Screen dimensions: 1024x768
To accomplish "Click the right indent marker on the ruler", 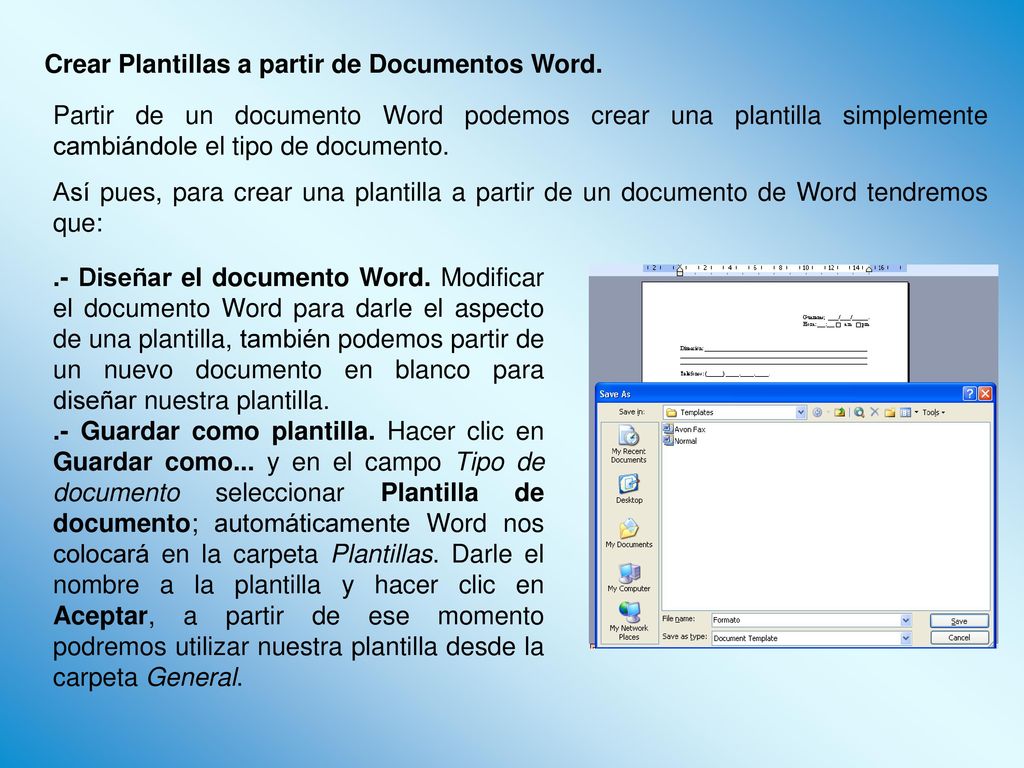I will 869,269.
